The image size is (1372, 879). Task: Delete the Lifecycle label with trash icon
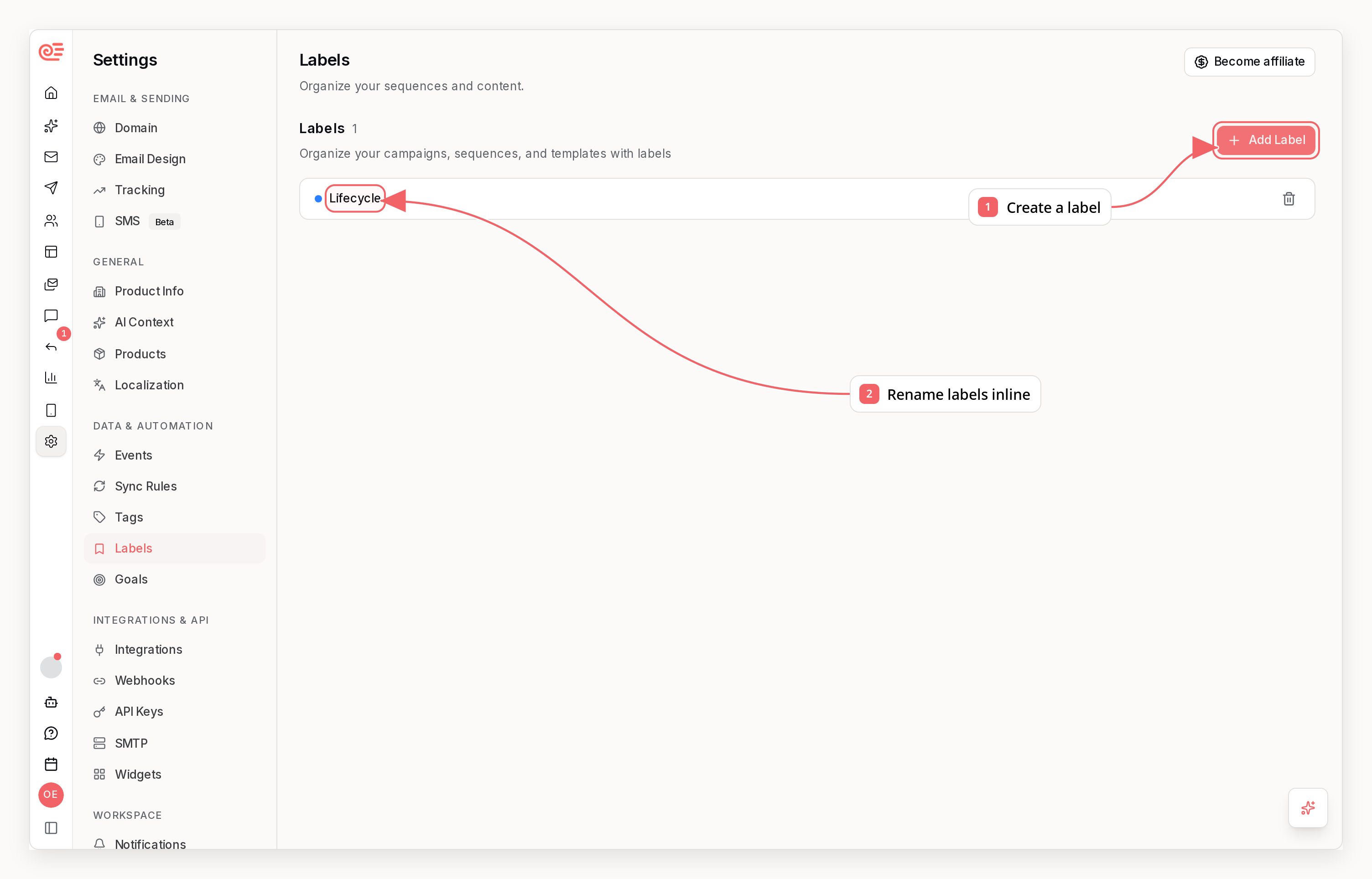point(1289,199)
